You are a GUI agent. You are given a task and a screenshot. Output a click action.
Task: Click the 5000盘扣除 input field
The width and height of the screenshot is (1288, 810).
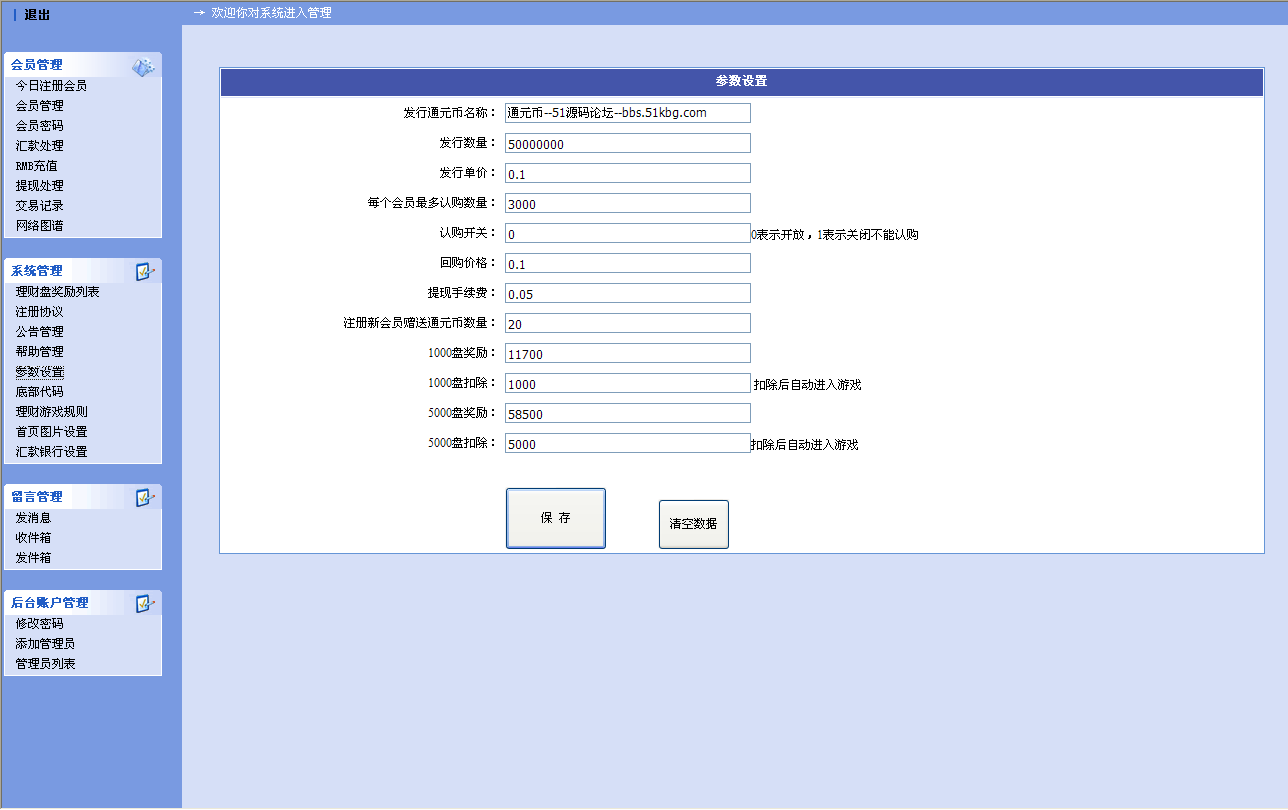(627, 444)
